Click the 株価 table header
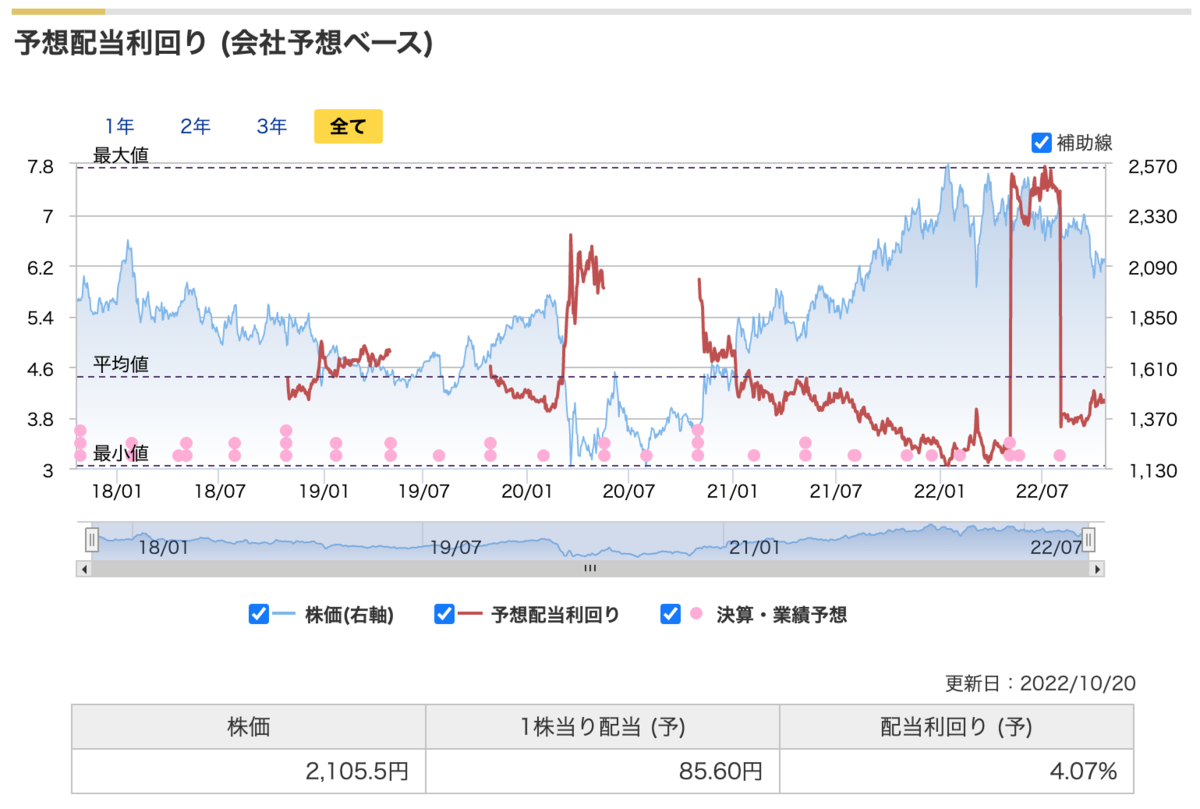Screen dimensions: 1200x809 (x=249, y=727)
